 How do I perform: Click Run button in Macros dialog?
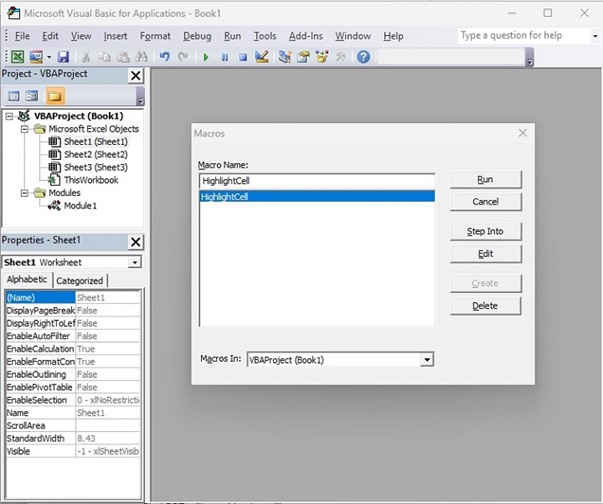click(x=485, y=180)
